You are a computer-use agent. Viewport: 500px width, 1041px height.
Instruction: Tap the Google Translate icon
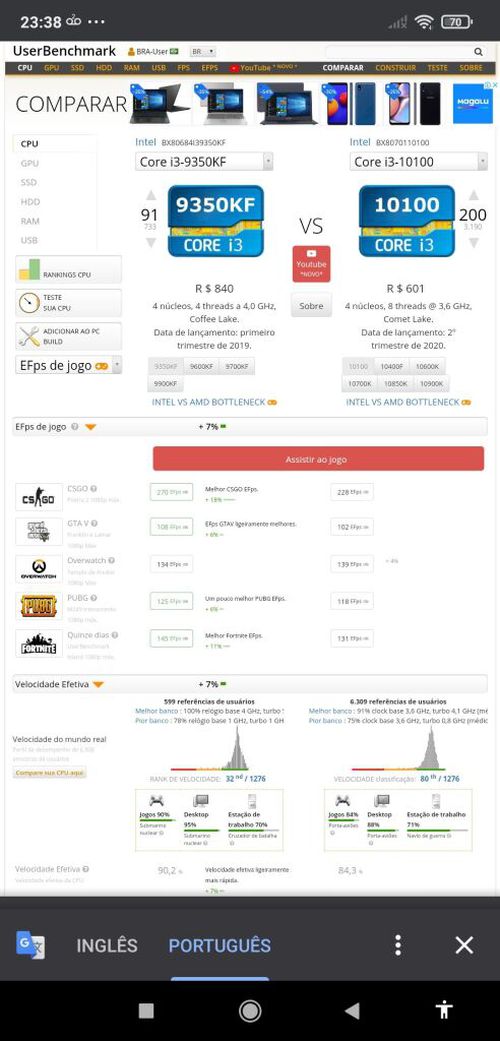point(31,944)
